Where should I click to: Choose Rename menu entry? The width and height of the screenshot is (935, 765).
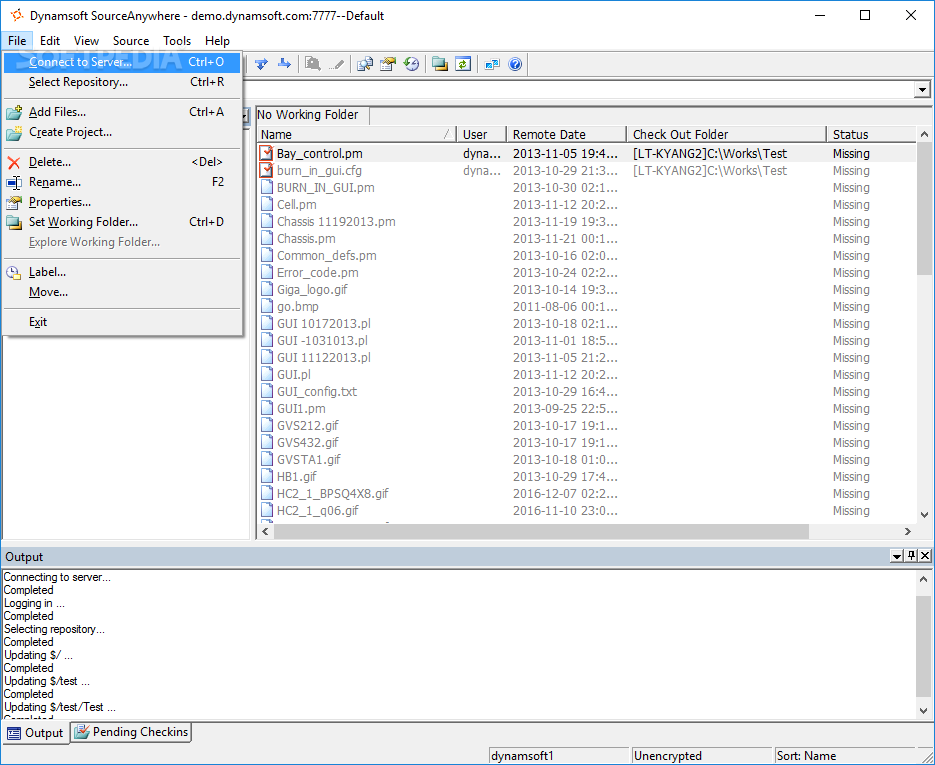[122, 182]
